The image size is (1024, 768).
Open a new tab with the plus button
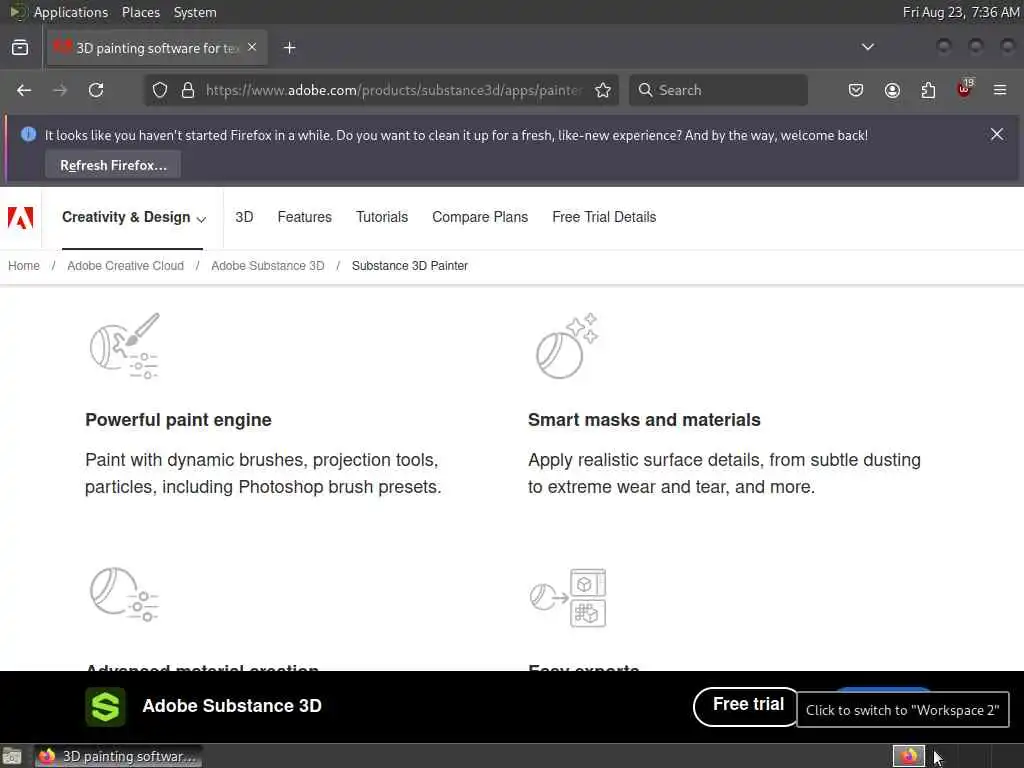(x=289, y=48)
